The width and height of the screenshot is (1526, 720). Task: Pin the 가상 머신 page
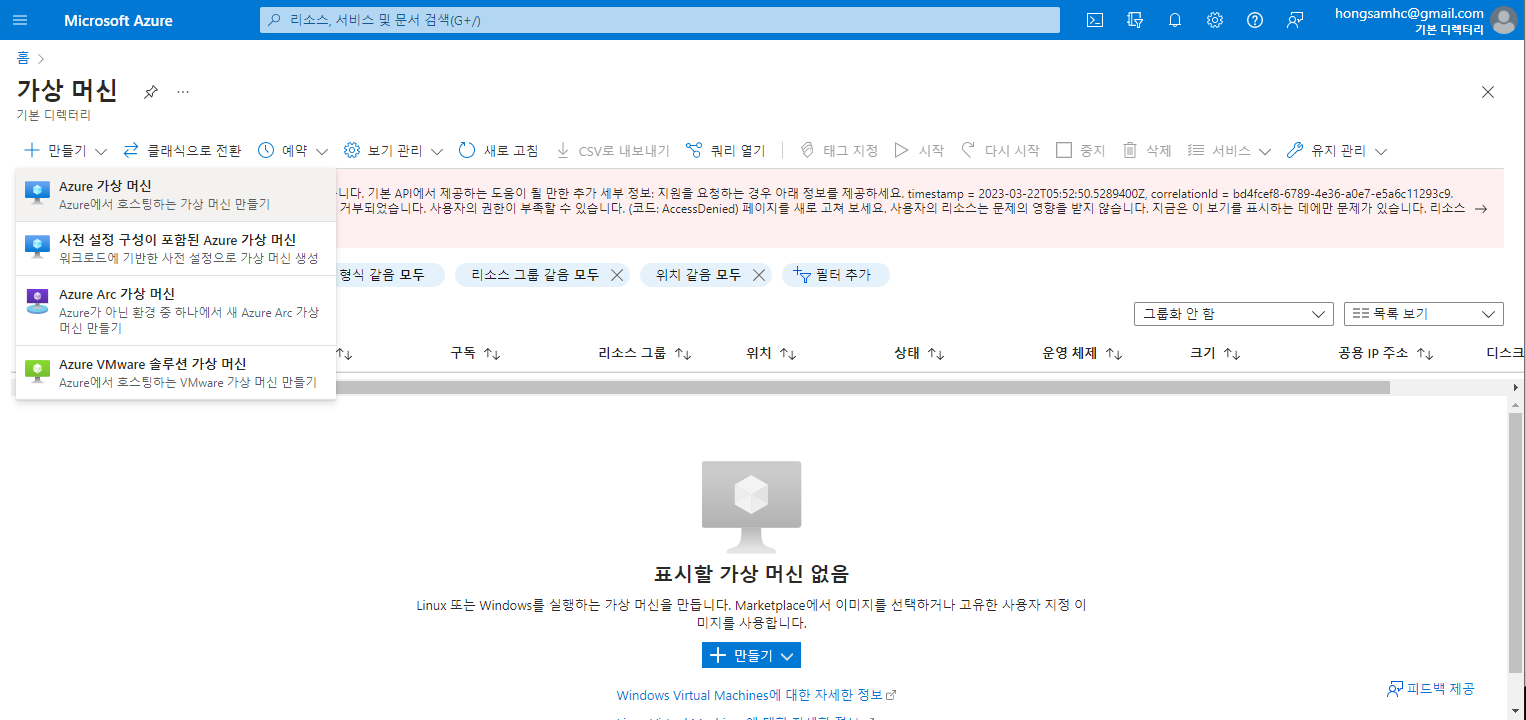pos(151,92)
